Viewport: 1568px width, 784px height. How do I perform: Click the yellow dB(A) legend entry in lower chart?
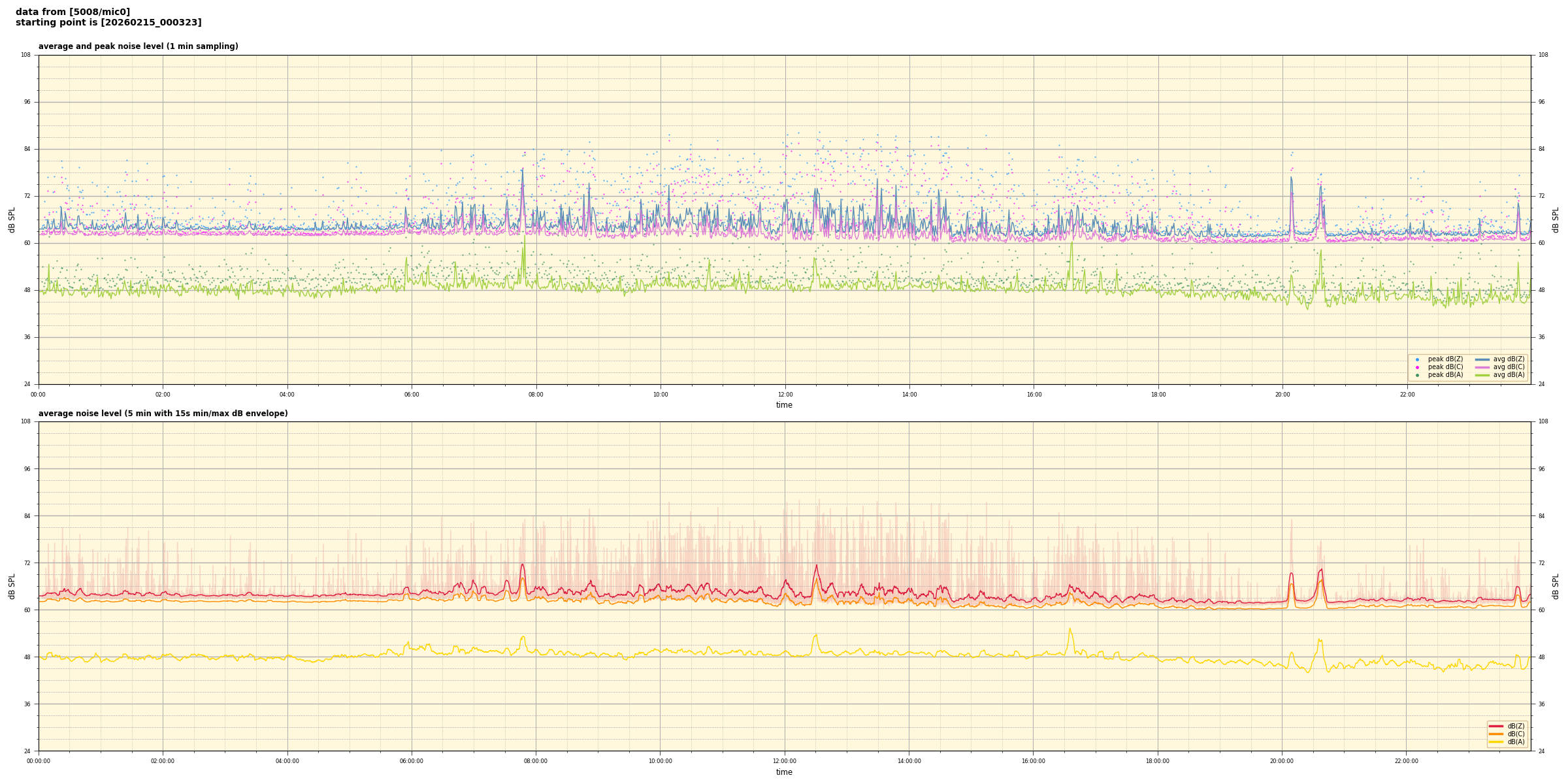pyautogui.click(x=1496, y=742)
